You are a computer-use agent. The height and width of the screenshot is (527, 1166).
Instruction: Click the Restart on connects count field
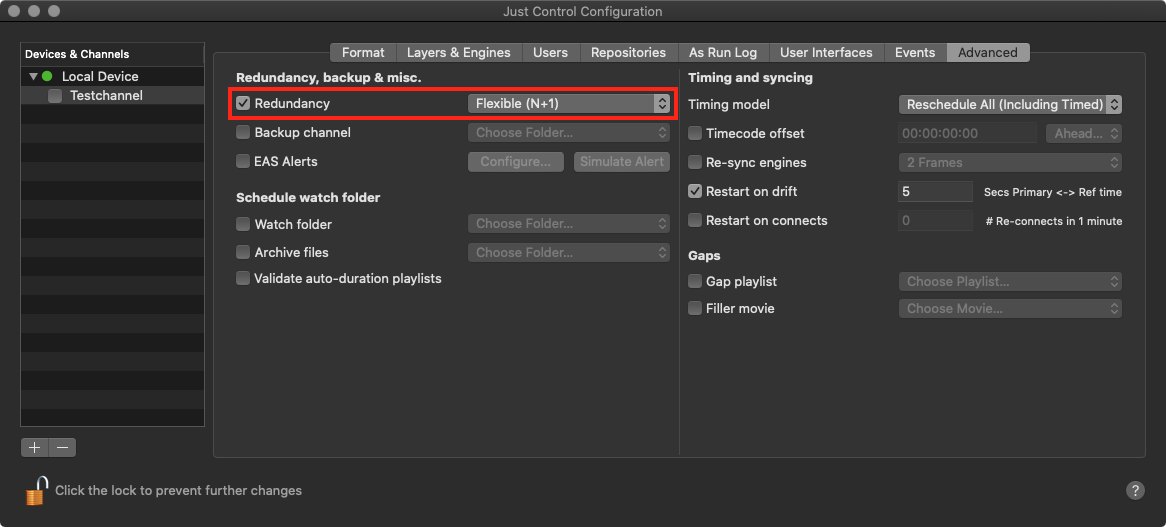point(935,221)
